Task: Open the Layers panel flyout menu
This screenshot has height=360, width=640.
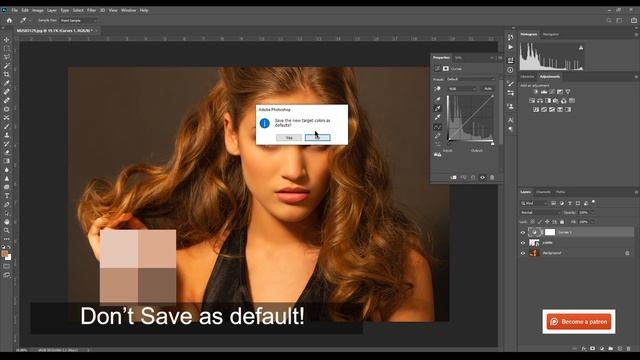Action: tap(636, 192)
